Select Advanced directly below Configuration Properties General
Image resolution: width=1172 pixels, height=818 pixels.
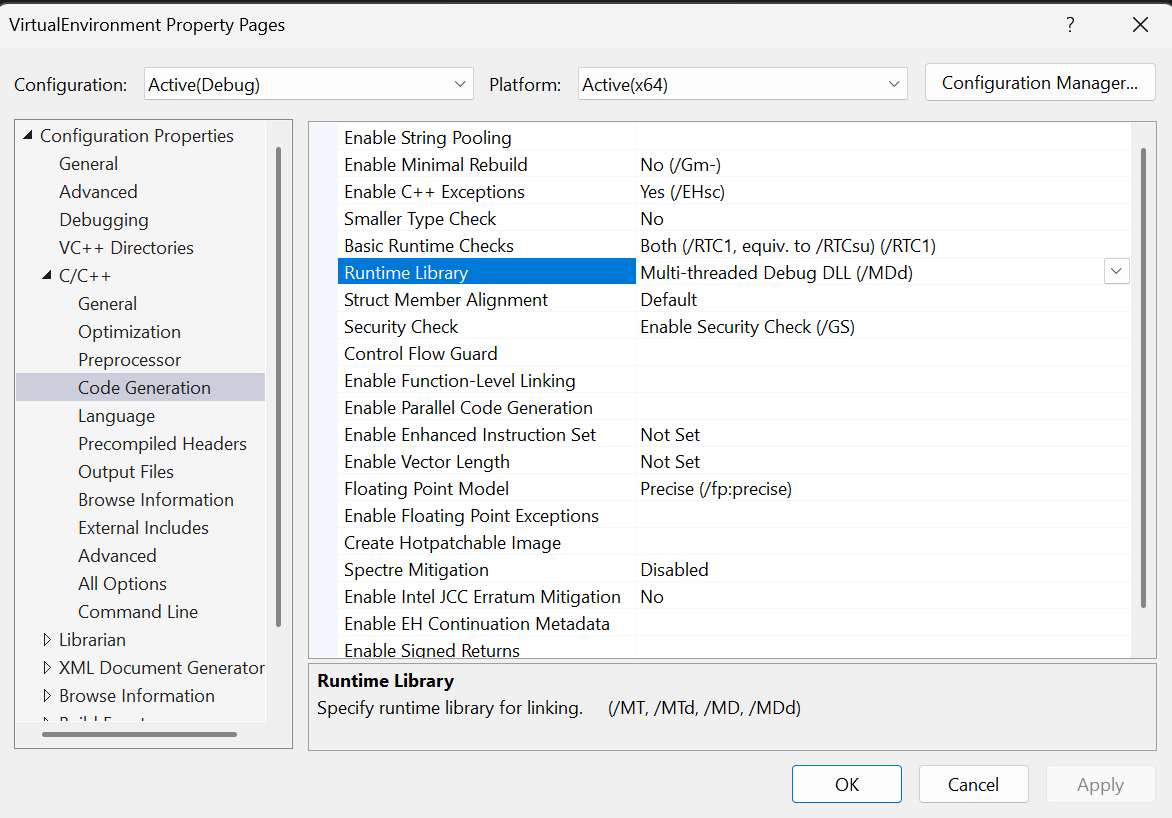[x=98, y=191]
